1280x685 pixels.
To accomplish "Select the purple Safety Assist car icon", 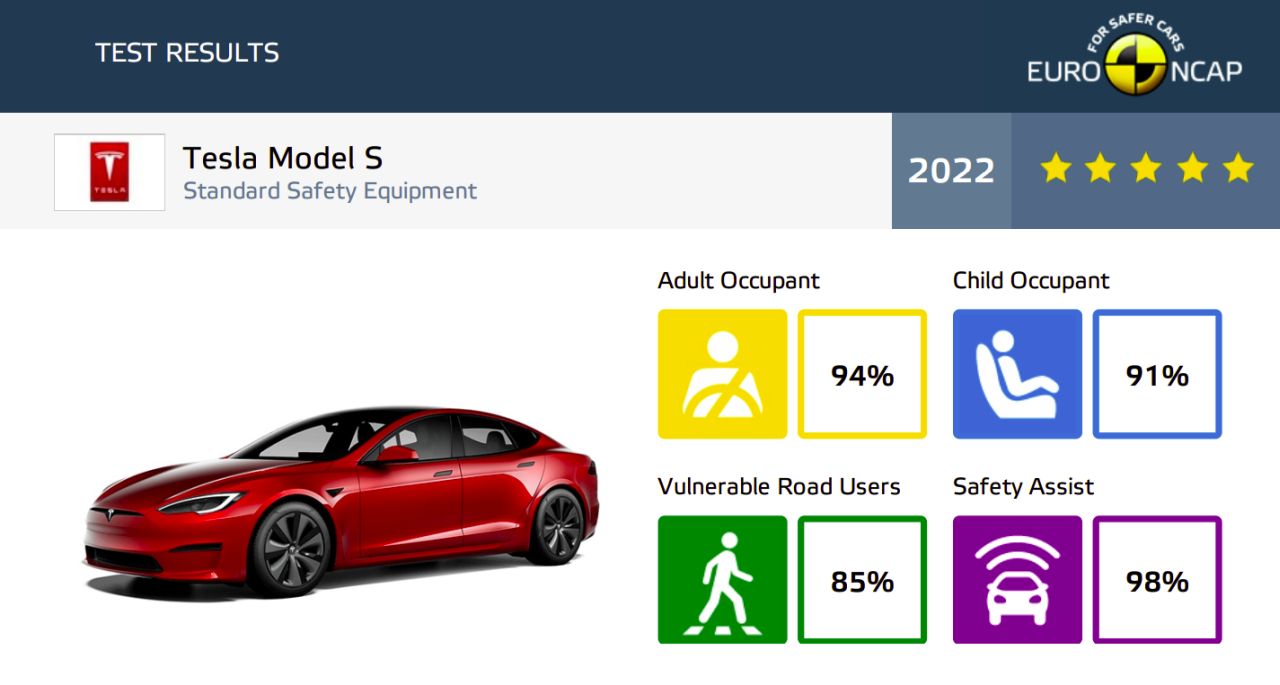I will point(1017,580).
